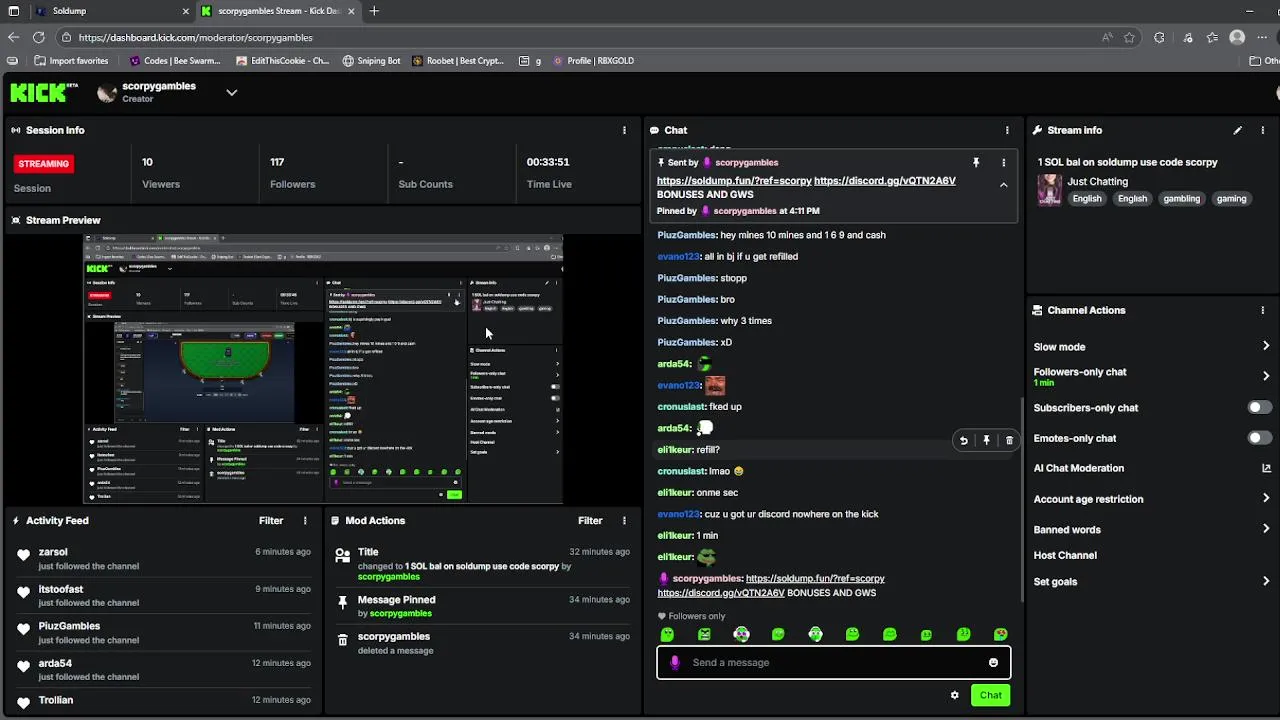The width and height of the screenshot is (1280, 720).
Task: Open browser profile avatar
Action: (1237, 37)
